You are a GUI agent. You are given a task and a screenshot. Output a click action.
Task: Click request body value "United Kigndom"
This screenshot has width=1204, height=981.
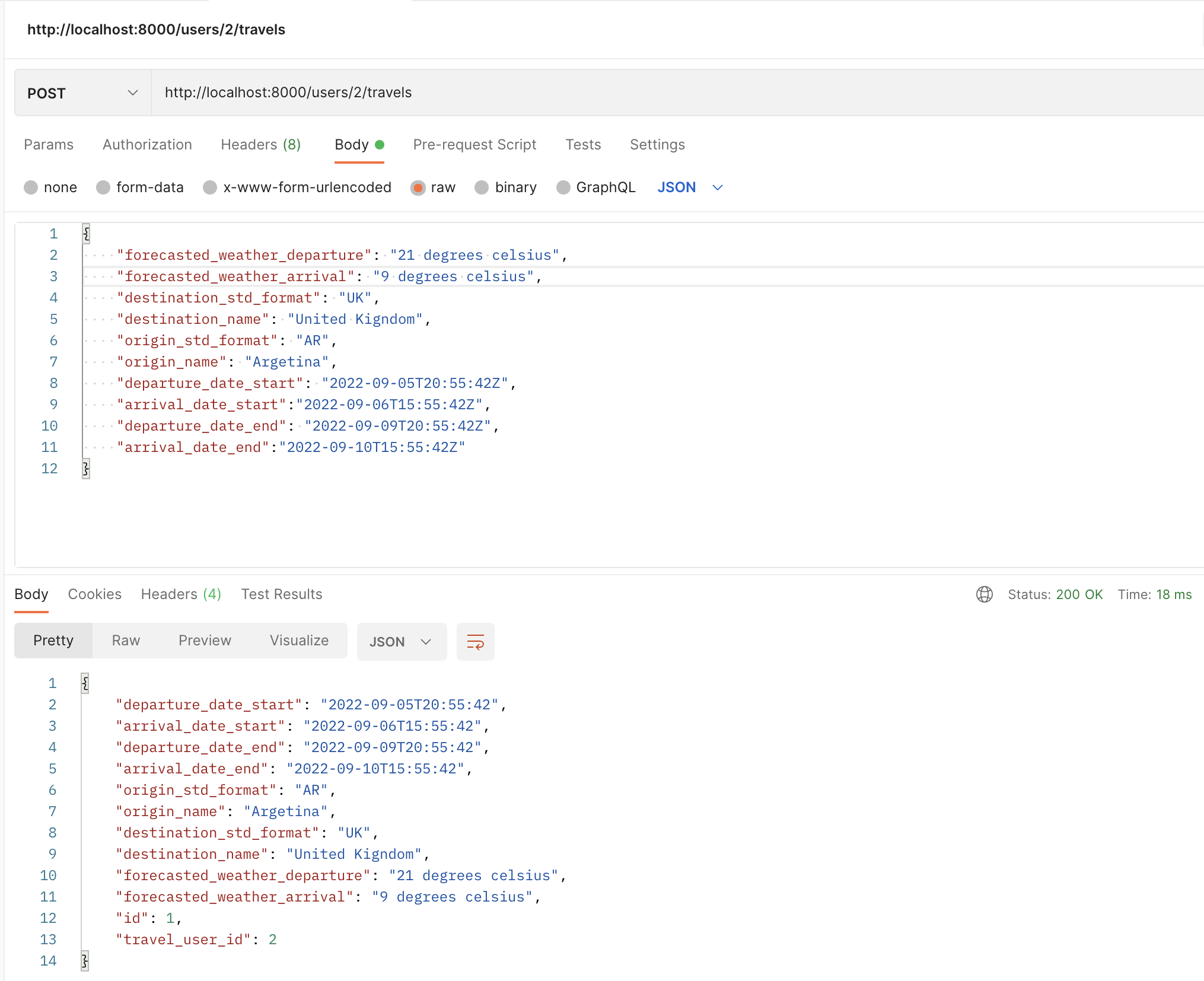(x=355, y=319)
